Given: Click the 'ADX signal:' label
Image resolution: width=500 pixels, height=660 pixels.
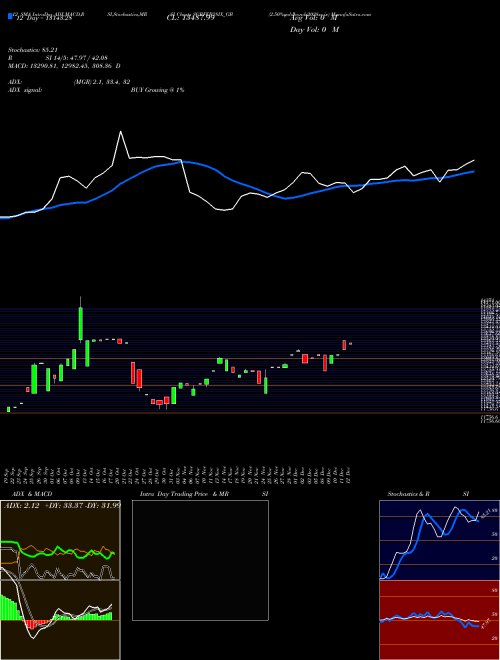Looking at the screenshot, I should (25, 90).
